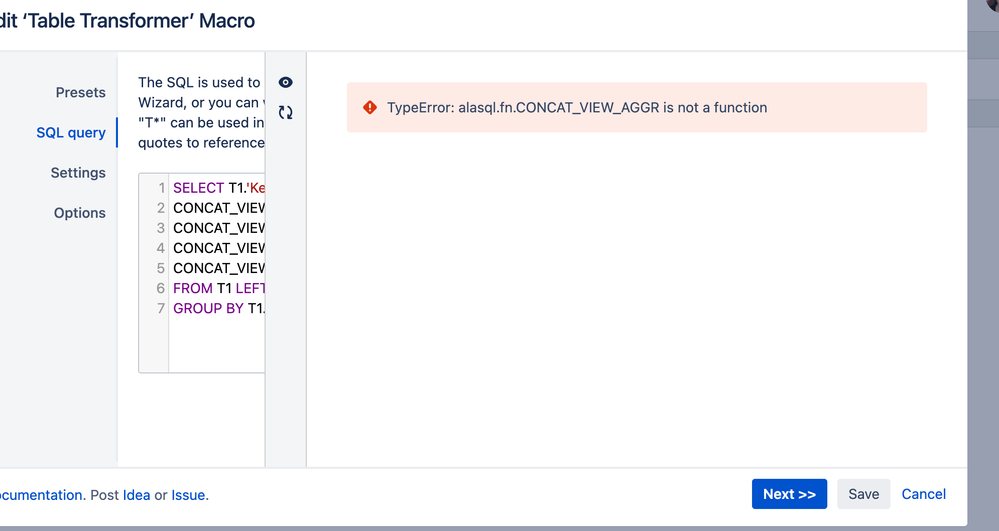Open the Issue link
Viewport: 999px width, 531px height.
click(x=188, y=495)
